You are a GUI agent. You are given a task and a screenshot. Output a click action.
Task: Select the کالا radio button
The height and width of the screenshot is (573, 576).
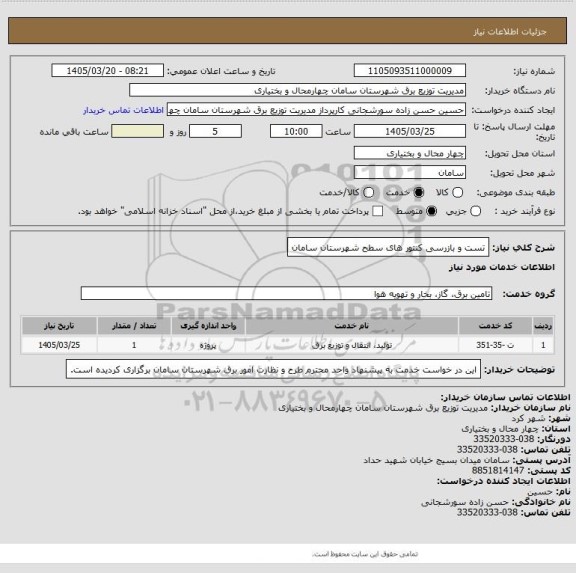coord(457,192)
